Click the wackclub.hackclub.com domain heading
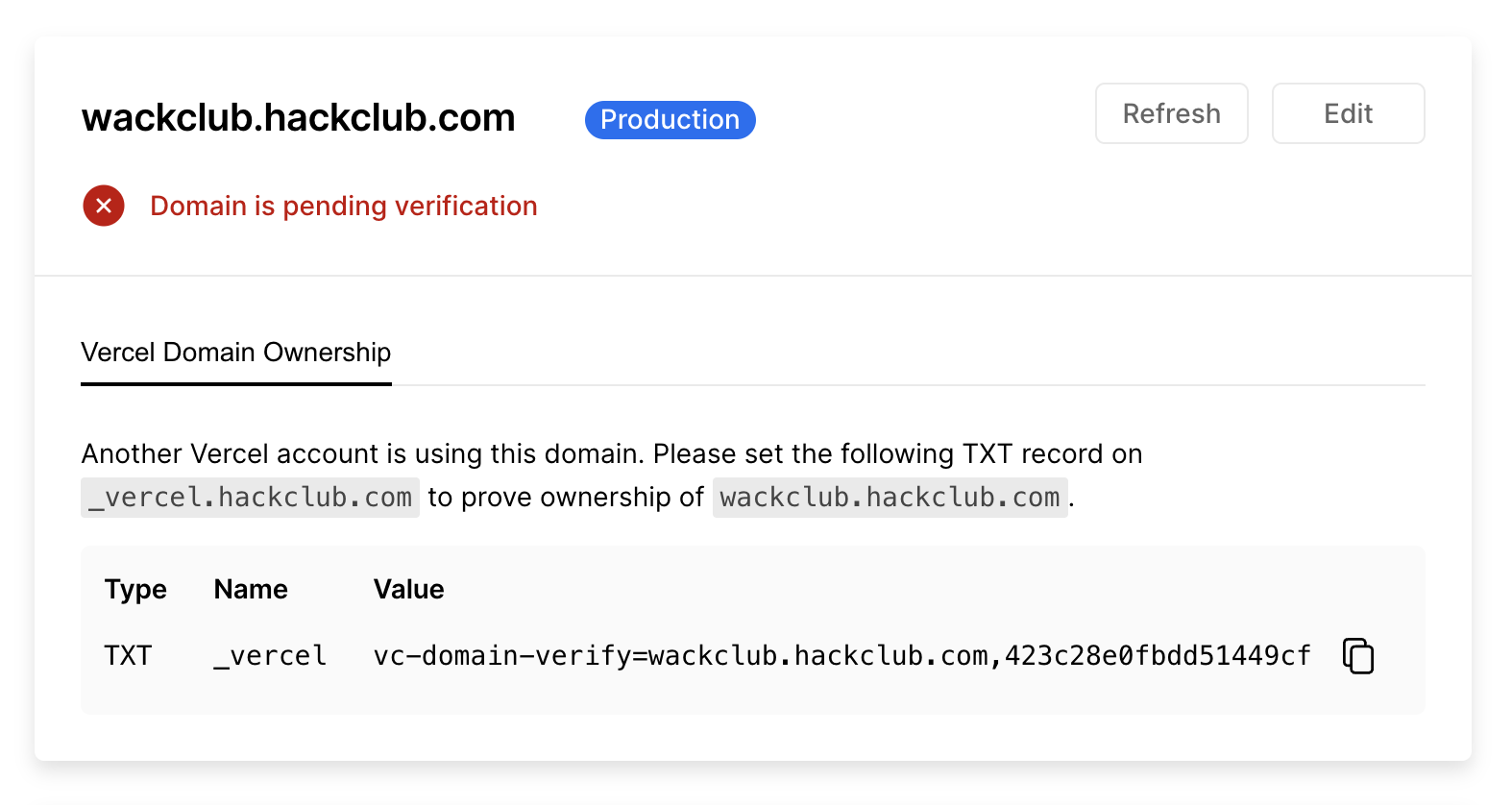The height and width of the screenshot is (805, 1512). click(299, 118)
